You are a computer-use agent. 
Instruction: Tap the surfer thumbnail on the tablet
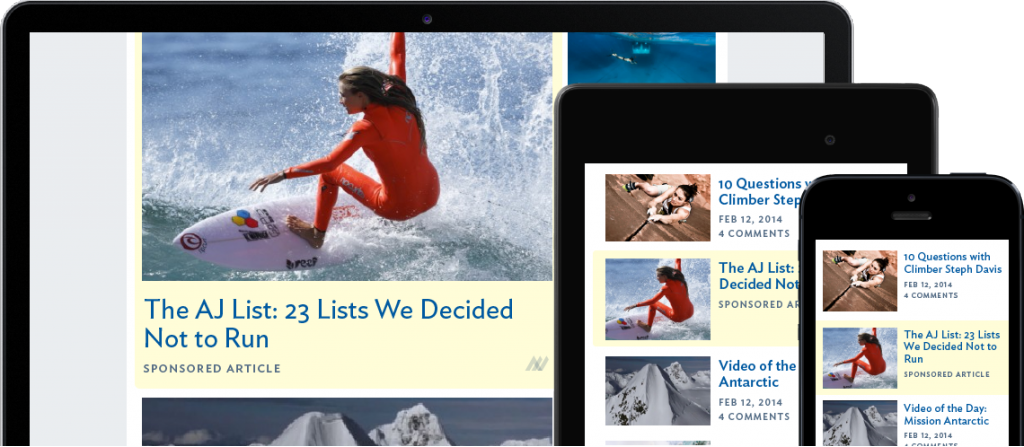pyautogui.click(x=658, y=299)
